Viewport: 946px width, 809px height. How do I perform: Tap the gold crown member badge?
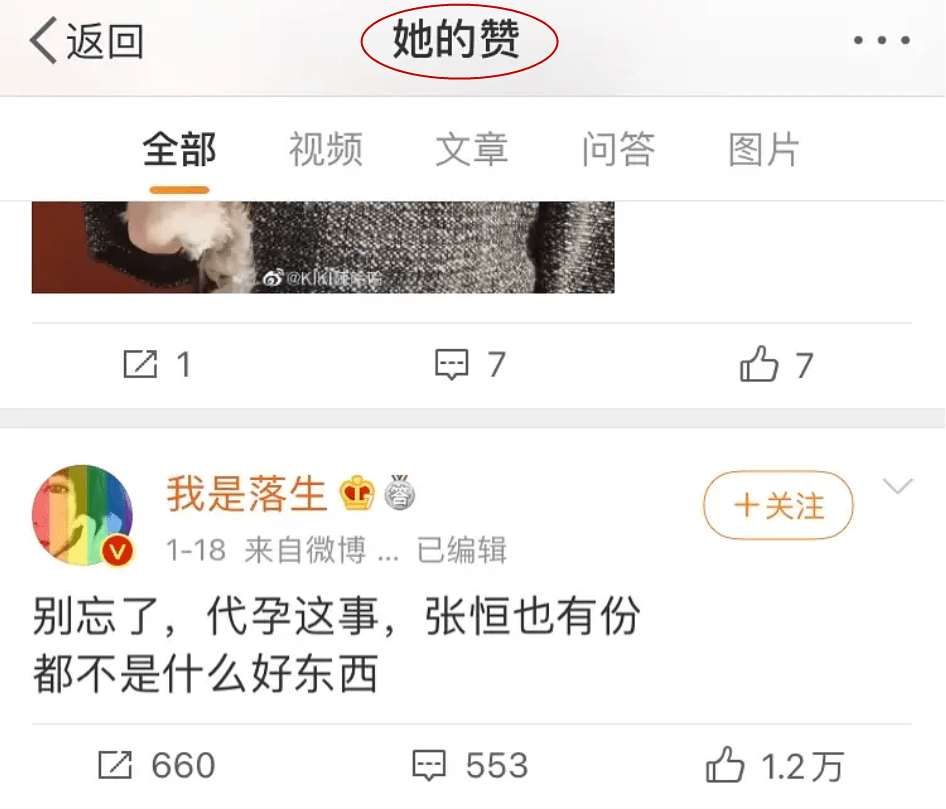pos(357,493)
